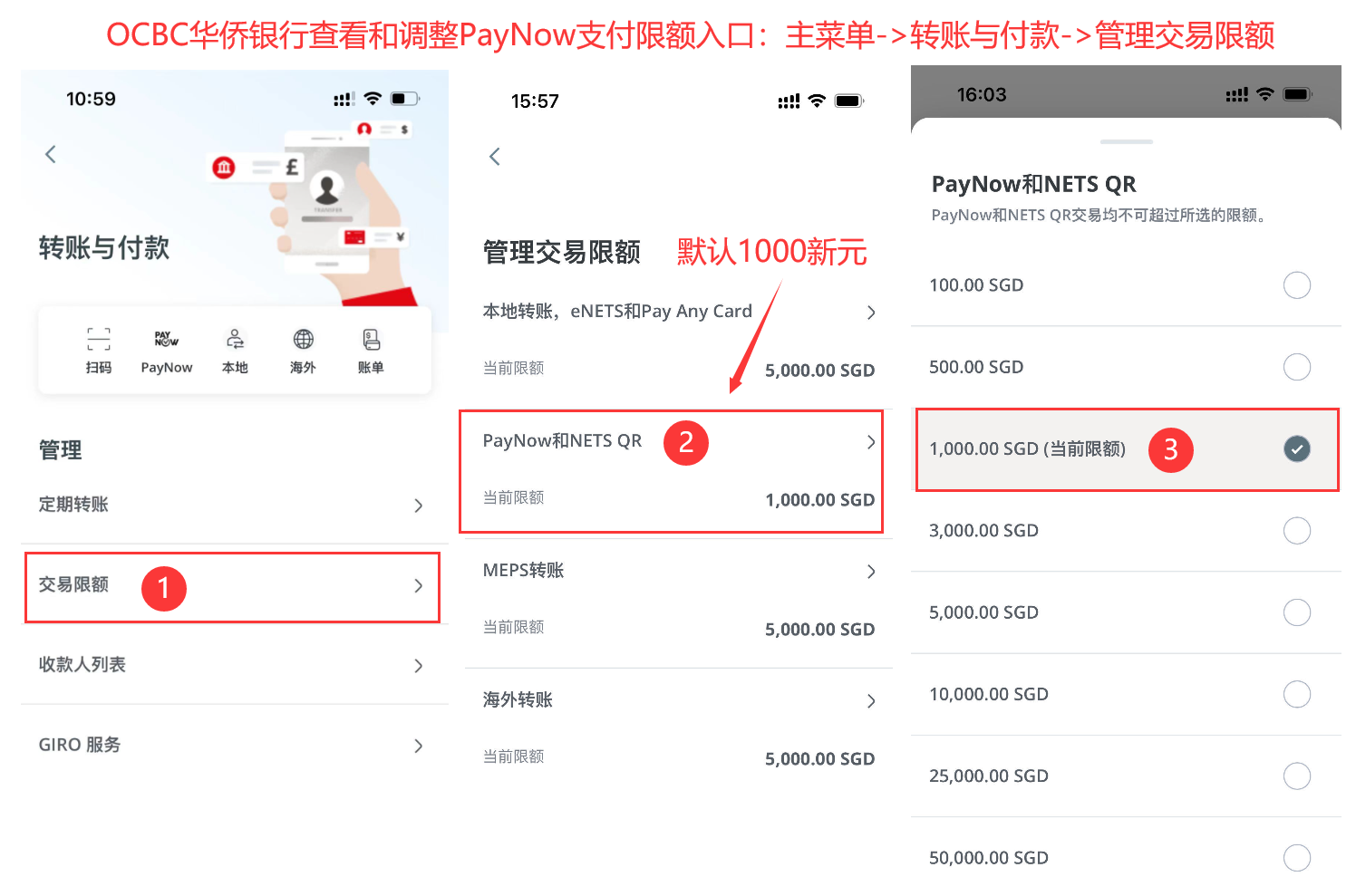Select the 100.00 SGD radio button
The height and width of the screenshot is (896, 1356).
pyautogui.click(x=1297, y=285)
